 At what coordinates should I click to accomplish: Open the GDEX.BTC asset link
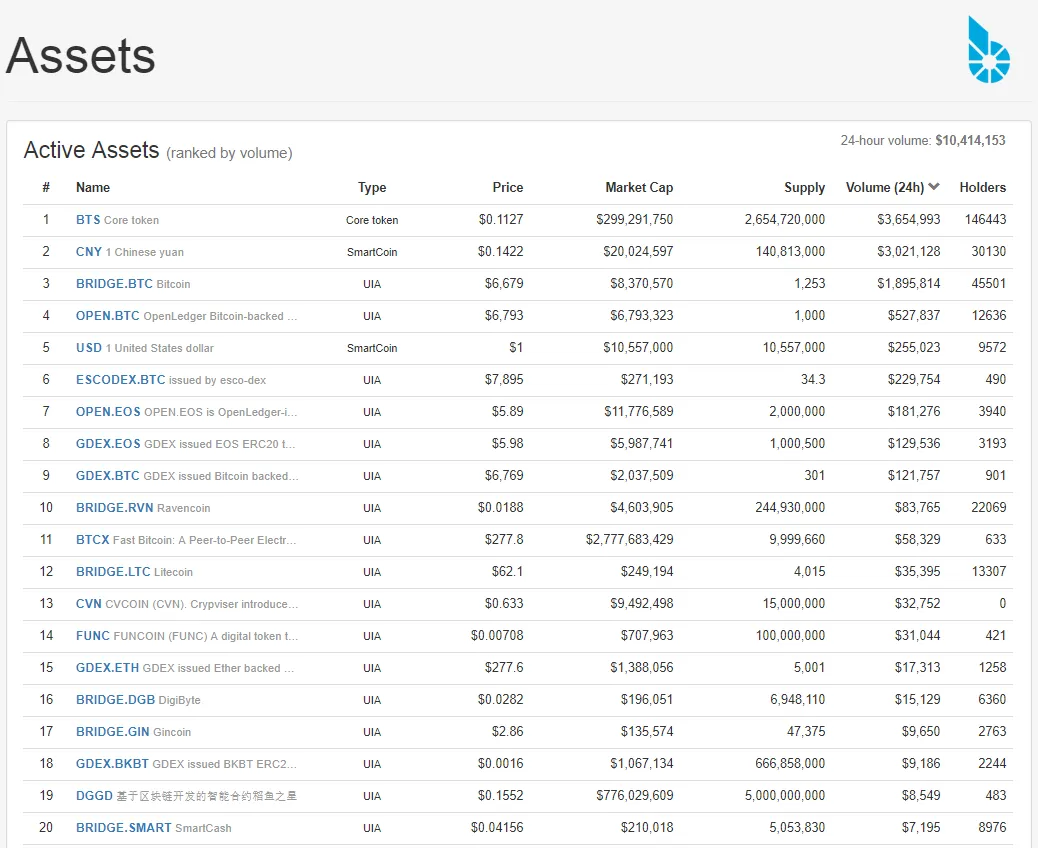107,476
